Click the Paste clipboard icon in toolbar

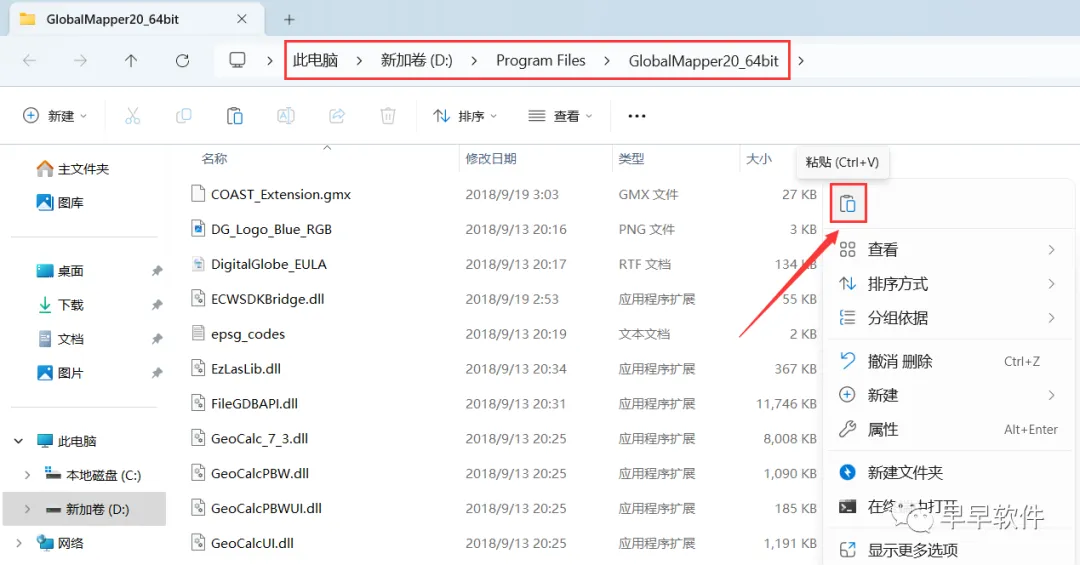point(234,116)
